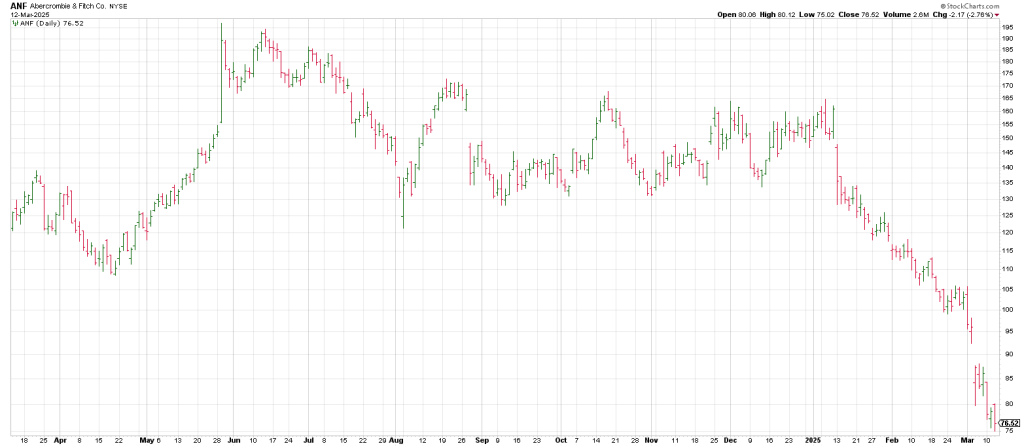Click the ANF ticker symbol in the title
1024x446 pixels.
(x=18, y=6)
